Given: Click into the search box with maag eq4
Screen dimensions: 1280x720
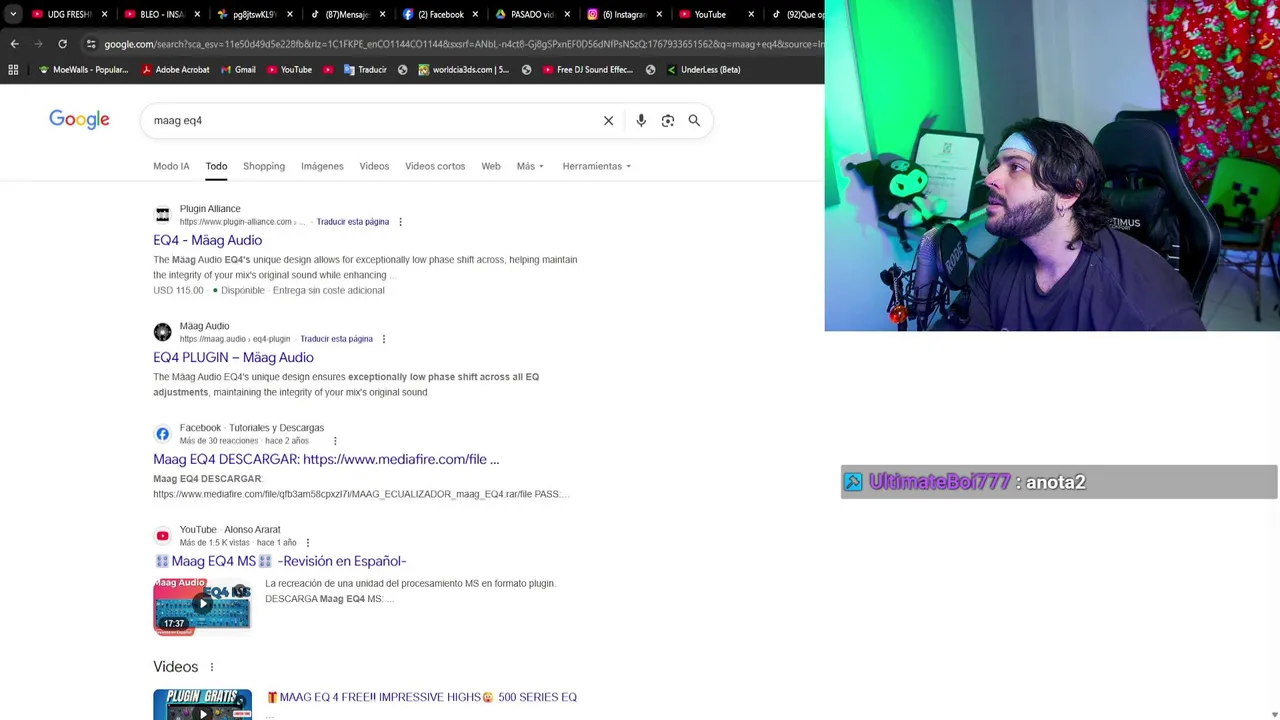Looking at the screenshot, I should (370, 120).
